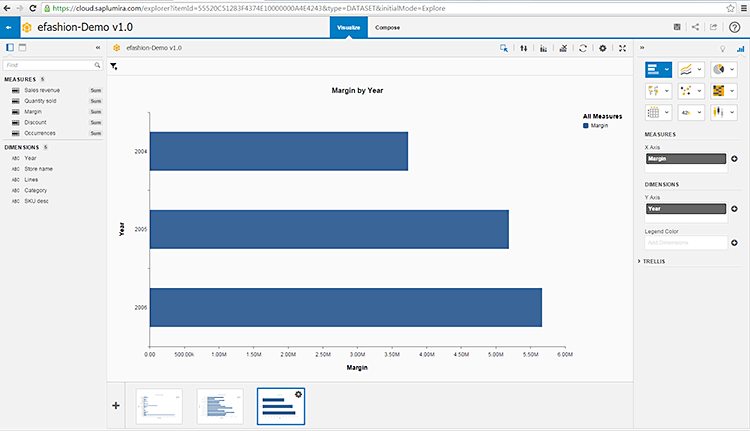Image resolution: width=750 pixels, height=431 pixels.
Task: Click the back arrow in header
Action: 9,28
